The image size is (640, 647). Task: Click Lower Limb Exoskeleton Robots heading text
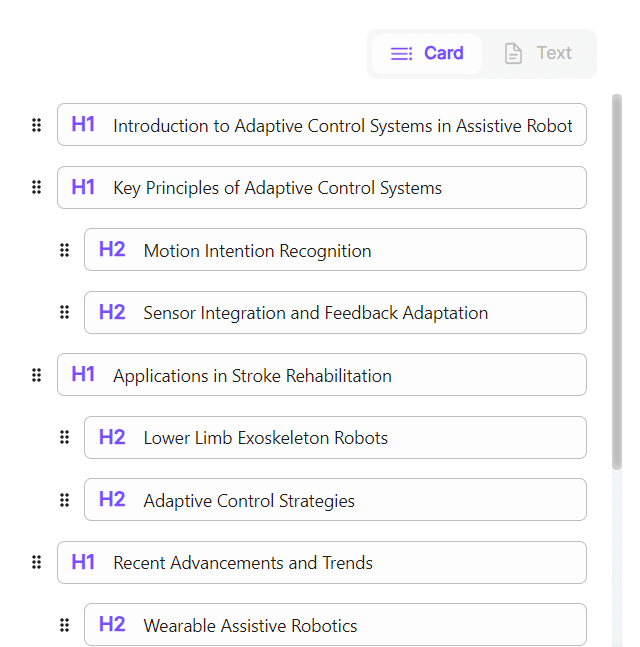[x=265, y=438]
